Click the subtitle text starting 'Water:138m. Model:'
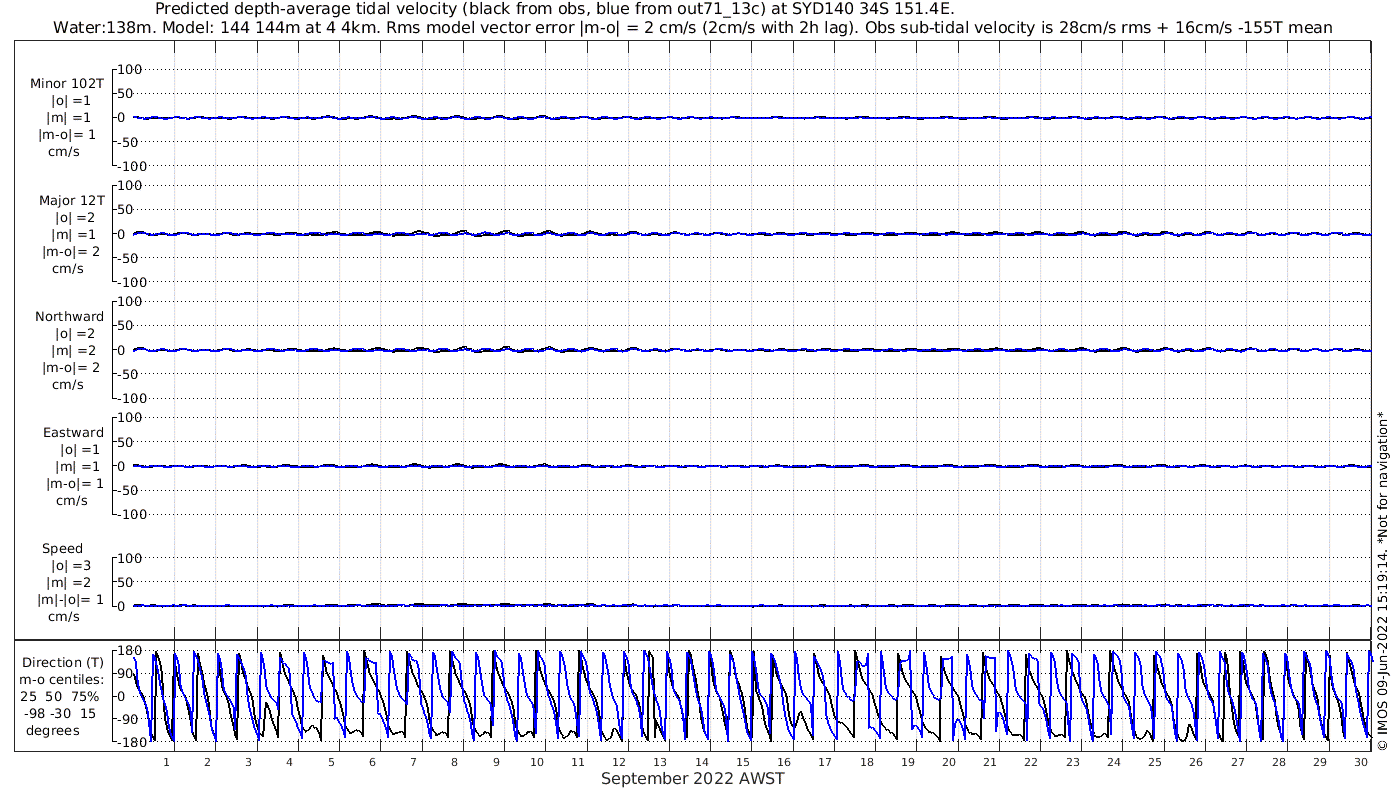 click(692, 27)
